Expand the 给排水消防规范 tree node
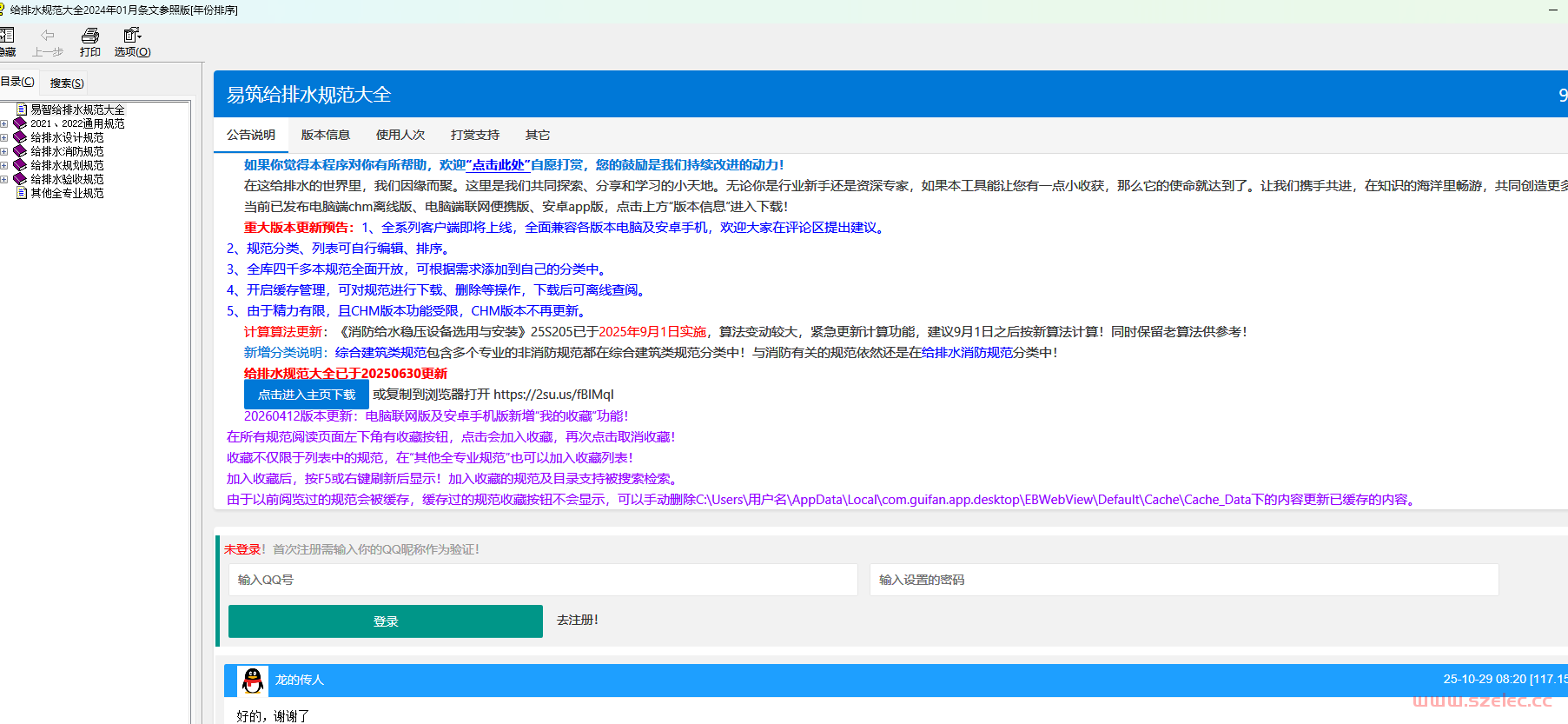The image size is (1568, 724). click(x=4, y=151)
